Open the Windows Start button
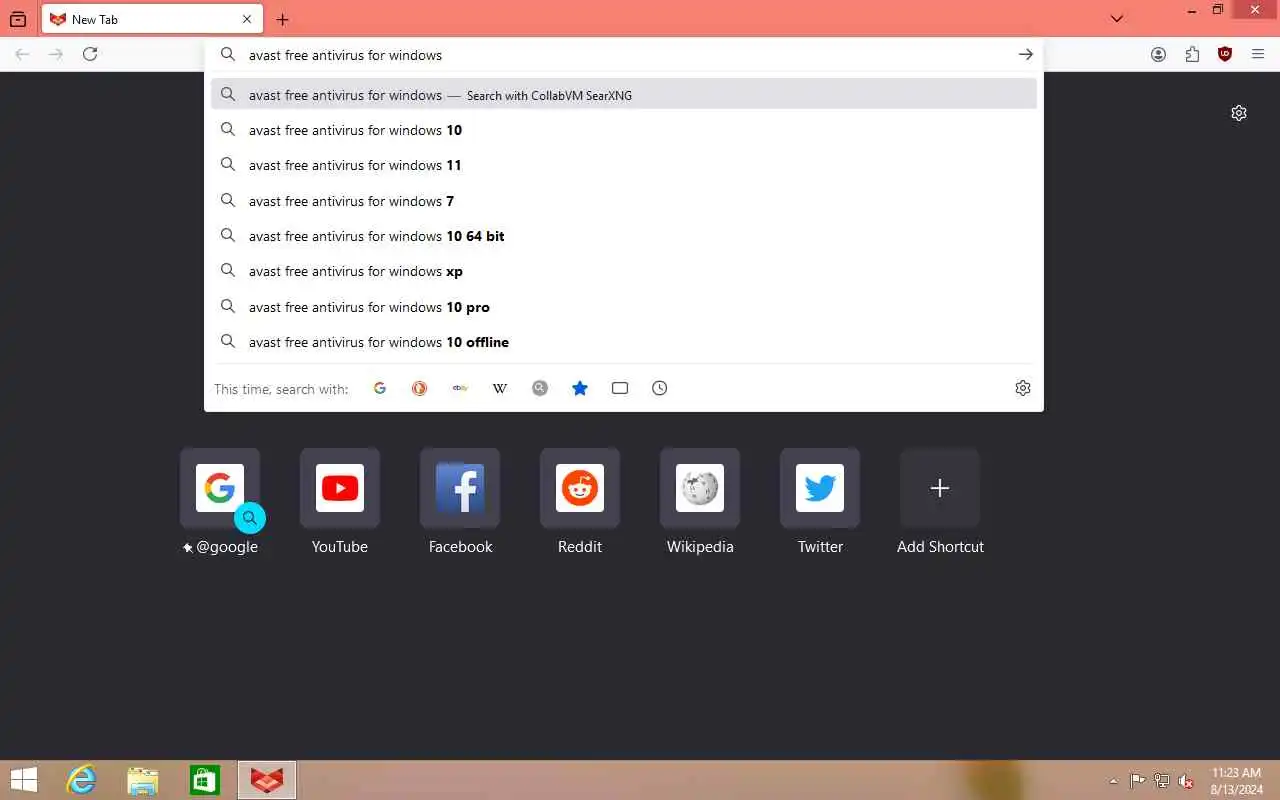 [x=24, y=780]
